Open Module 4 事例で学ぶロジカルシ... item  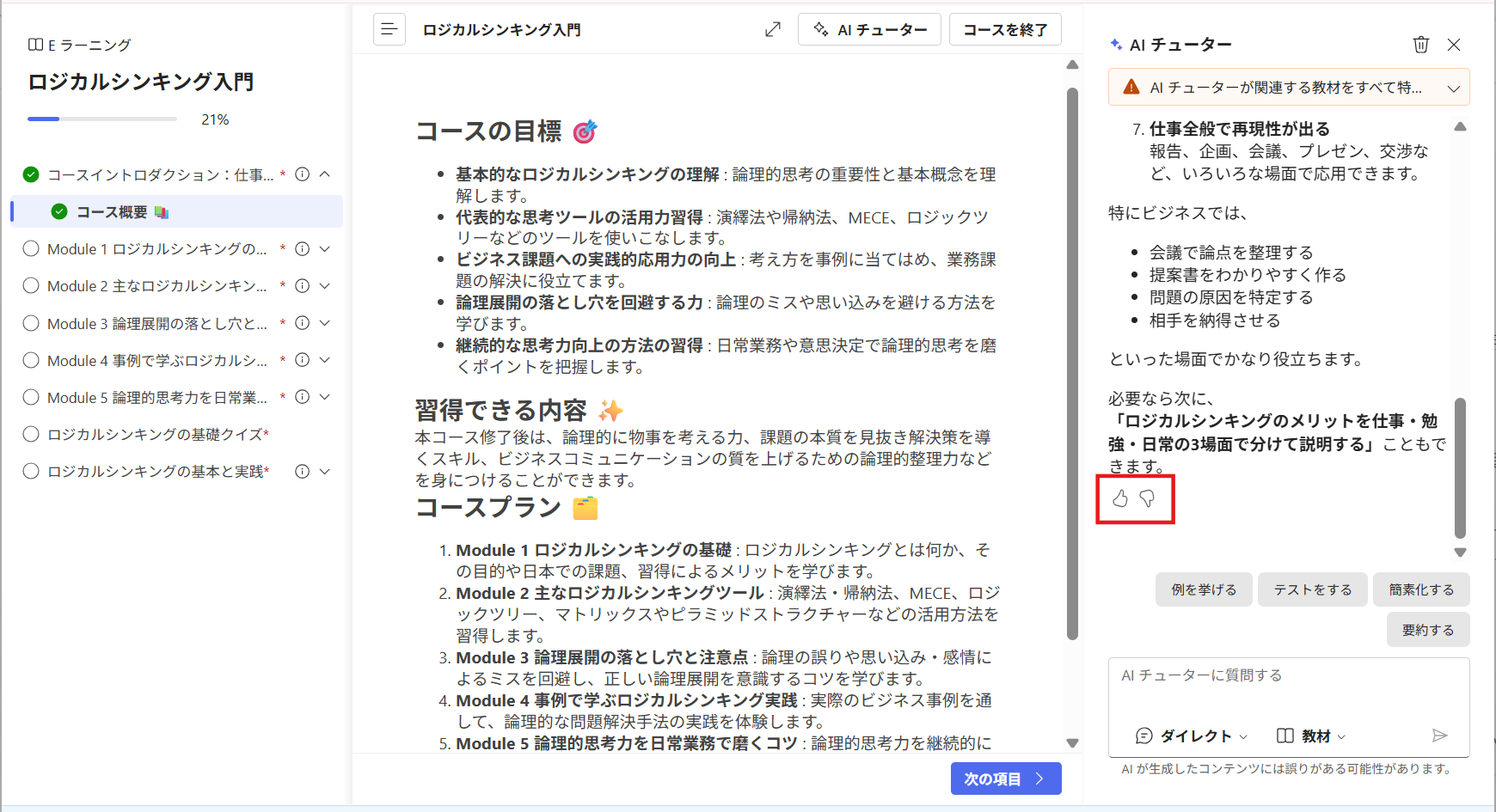(156, 360)
